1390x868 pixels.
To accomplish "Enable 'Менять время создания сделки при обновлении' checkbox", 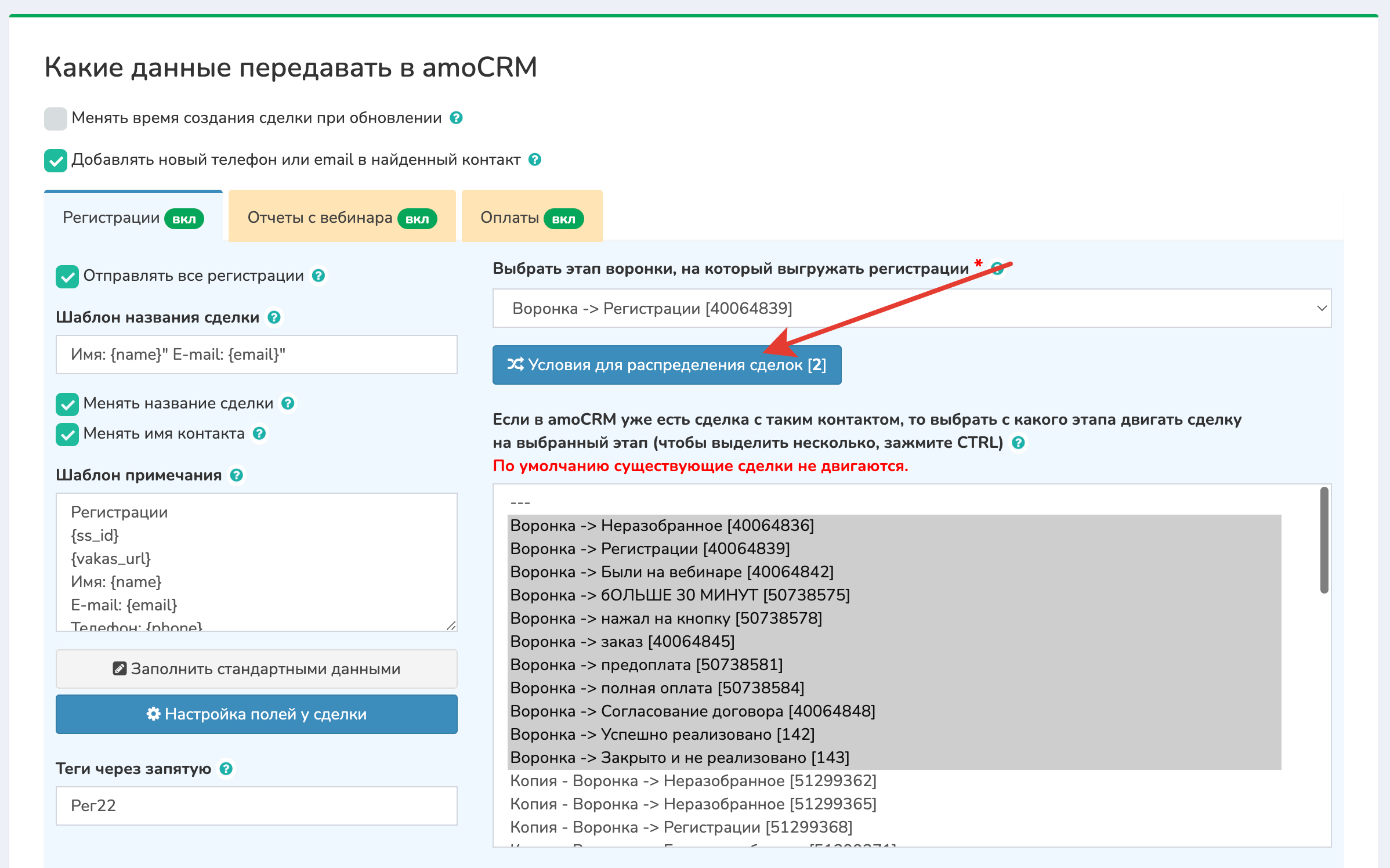I will pos(56,118).
